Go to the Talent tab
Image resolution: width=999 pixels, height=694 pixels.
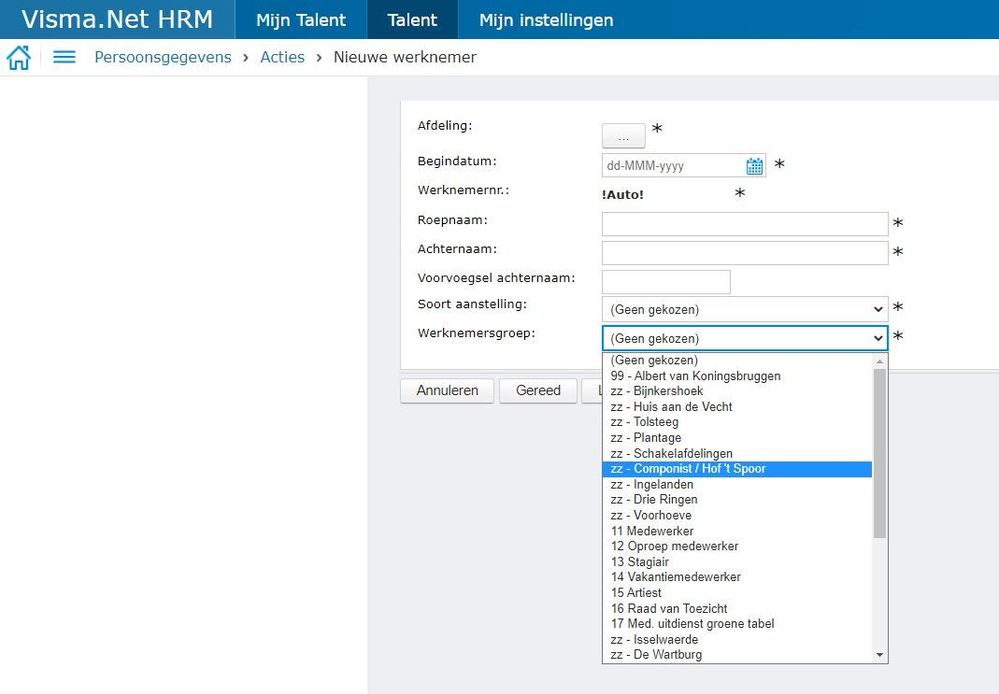[x=412, y=20]
